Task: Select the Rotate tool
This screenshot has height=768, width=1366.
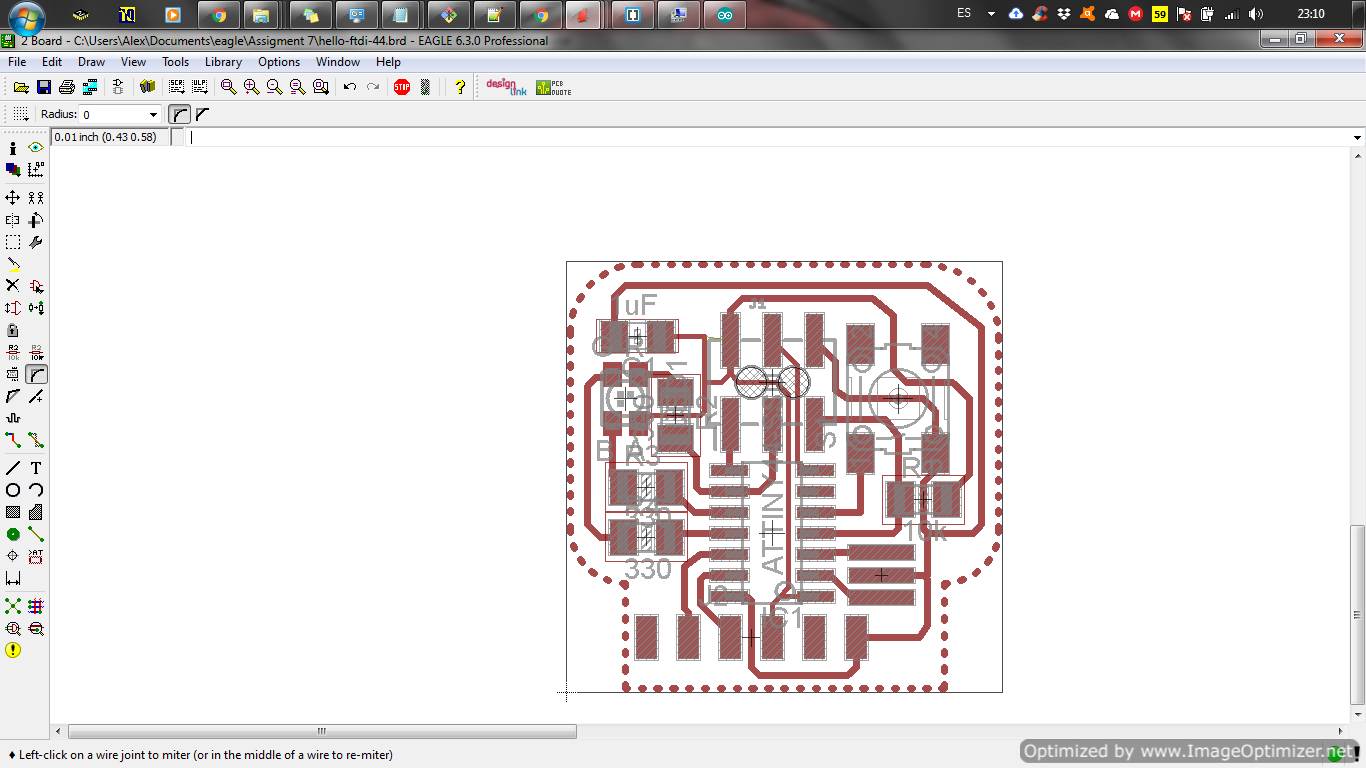Action: coord(36,220)
